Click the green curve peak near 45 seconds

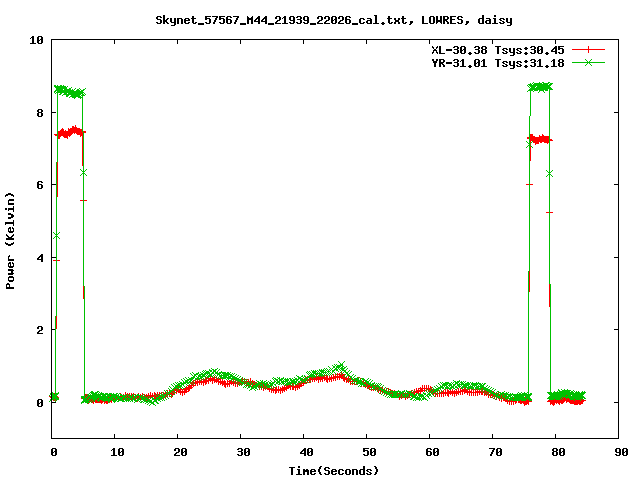341,366
